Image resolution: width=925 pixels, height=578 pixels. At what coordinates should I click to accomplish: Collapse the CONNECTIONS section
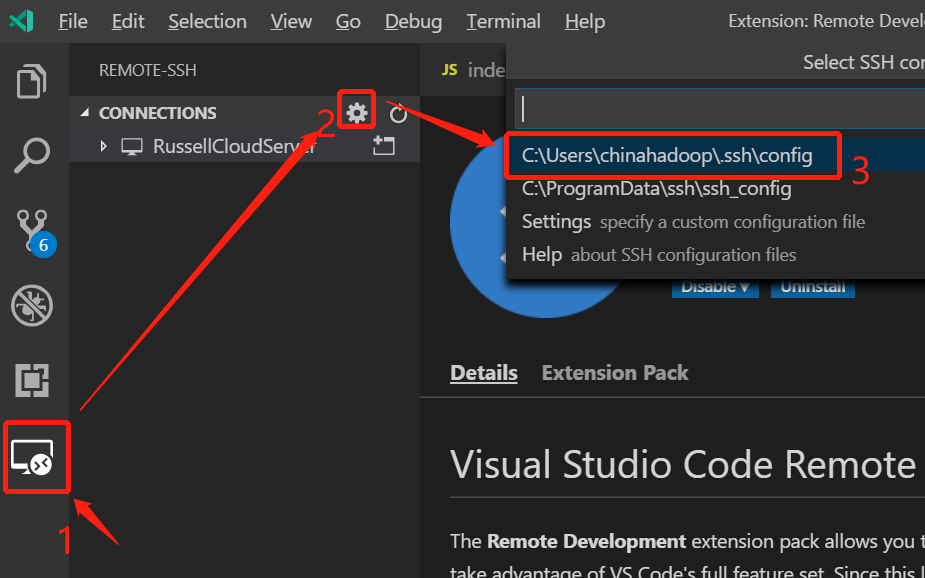pyautogui.click(x=85, y=112)
